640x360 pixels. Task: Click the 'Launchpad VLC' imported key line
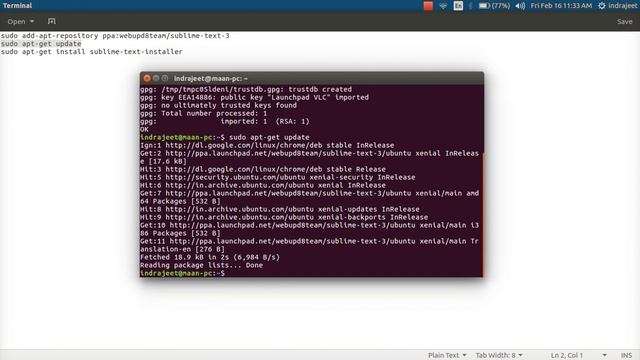[254, 97]
